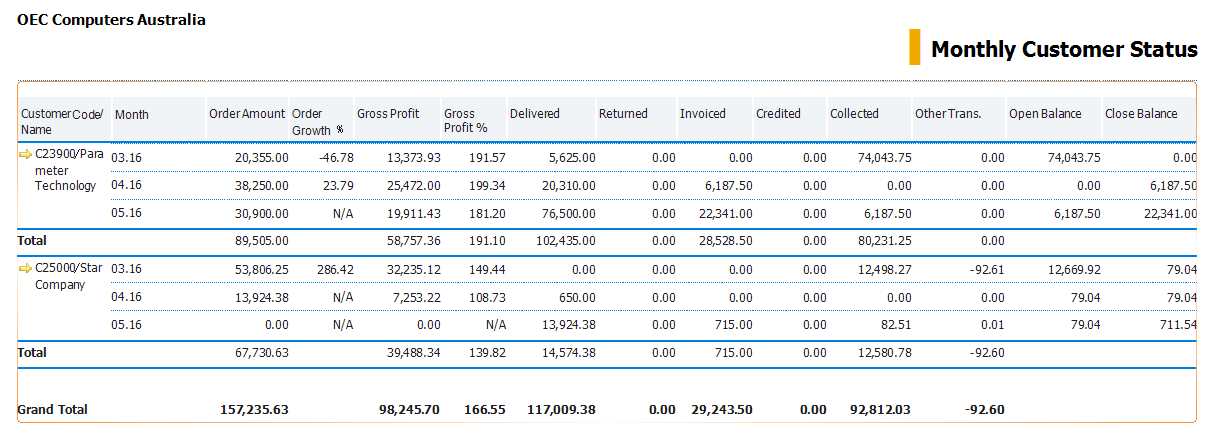This screenshot has width=1214, height=438.
Task: Click the Other Trans. column header
Action: click(x=948, y=114)
